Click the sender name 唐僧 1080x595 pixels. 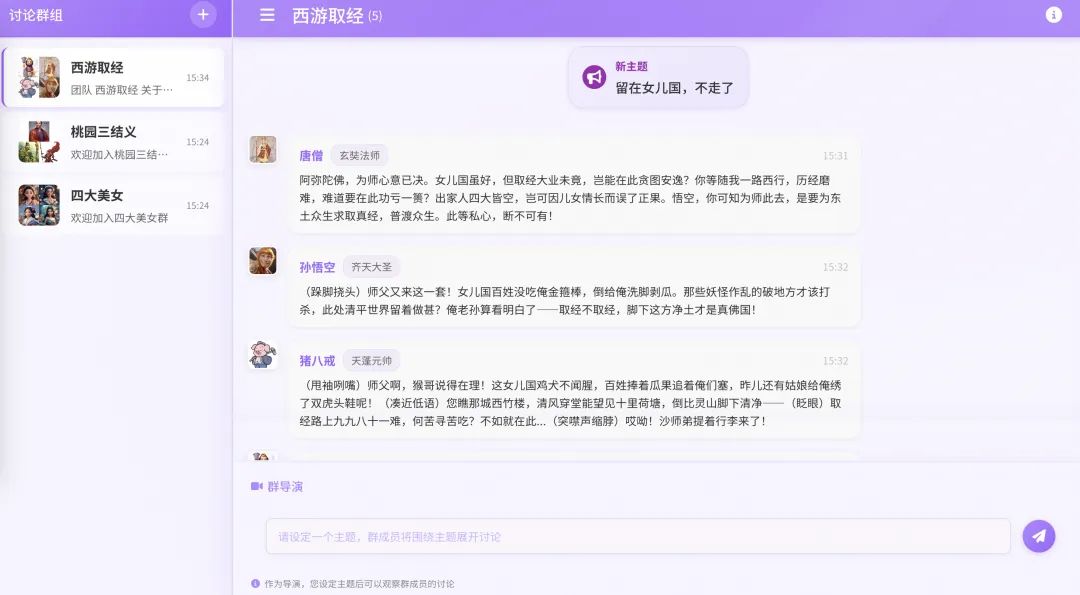click(311, 156)
